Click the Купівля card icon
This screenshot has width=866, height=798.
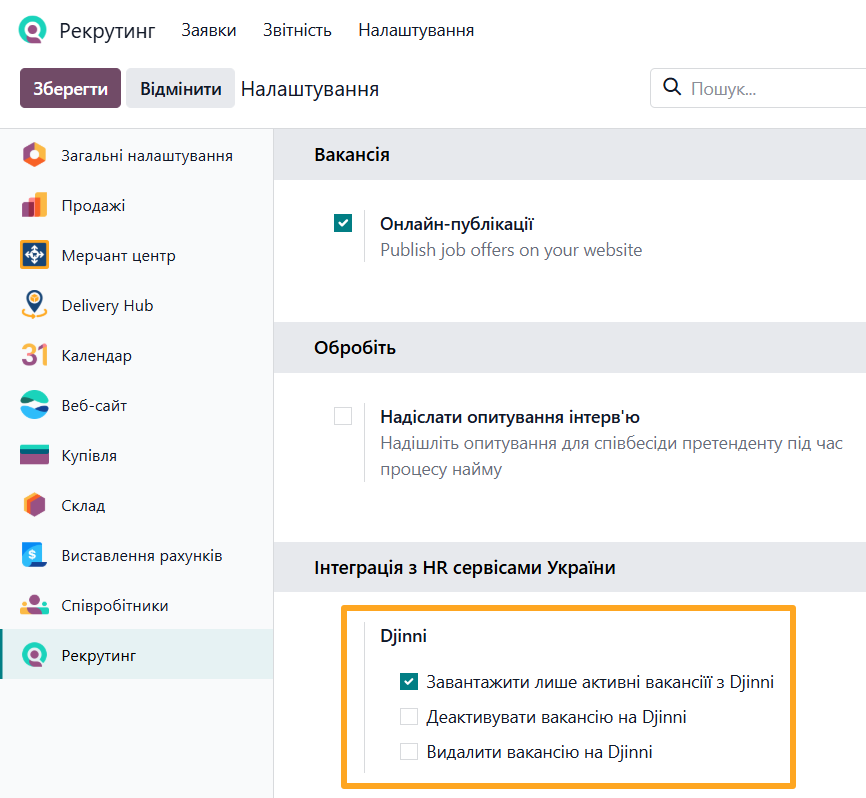(34, 455)
